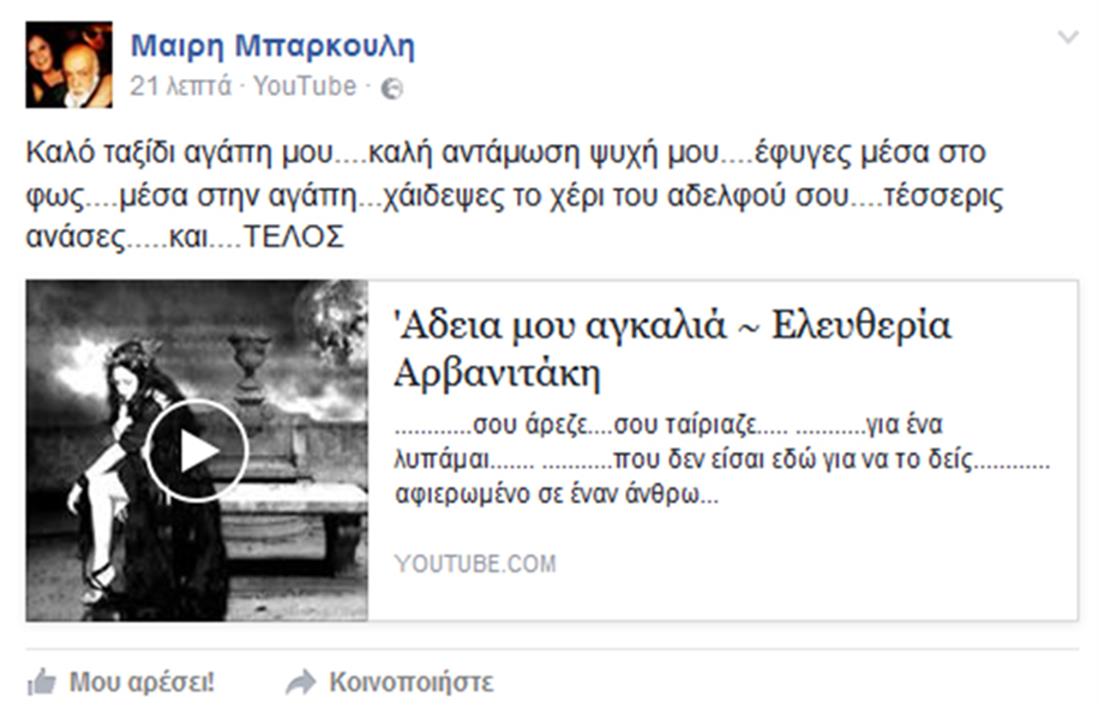Viewport: 1099px width, 709px height.
Task: Like the post via 'Μου αρέσει!' text
Action: coord(142,682)
